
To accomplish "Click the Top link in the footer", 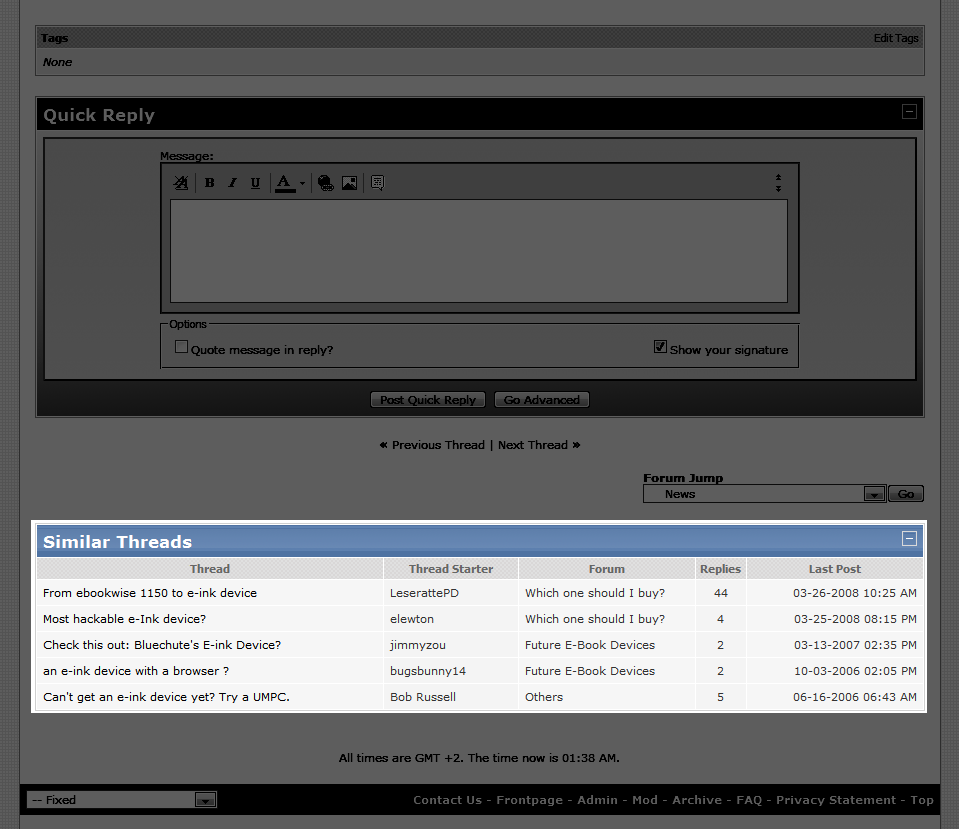I will pyautogui.click(x=922, y=800).
